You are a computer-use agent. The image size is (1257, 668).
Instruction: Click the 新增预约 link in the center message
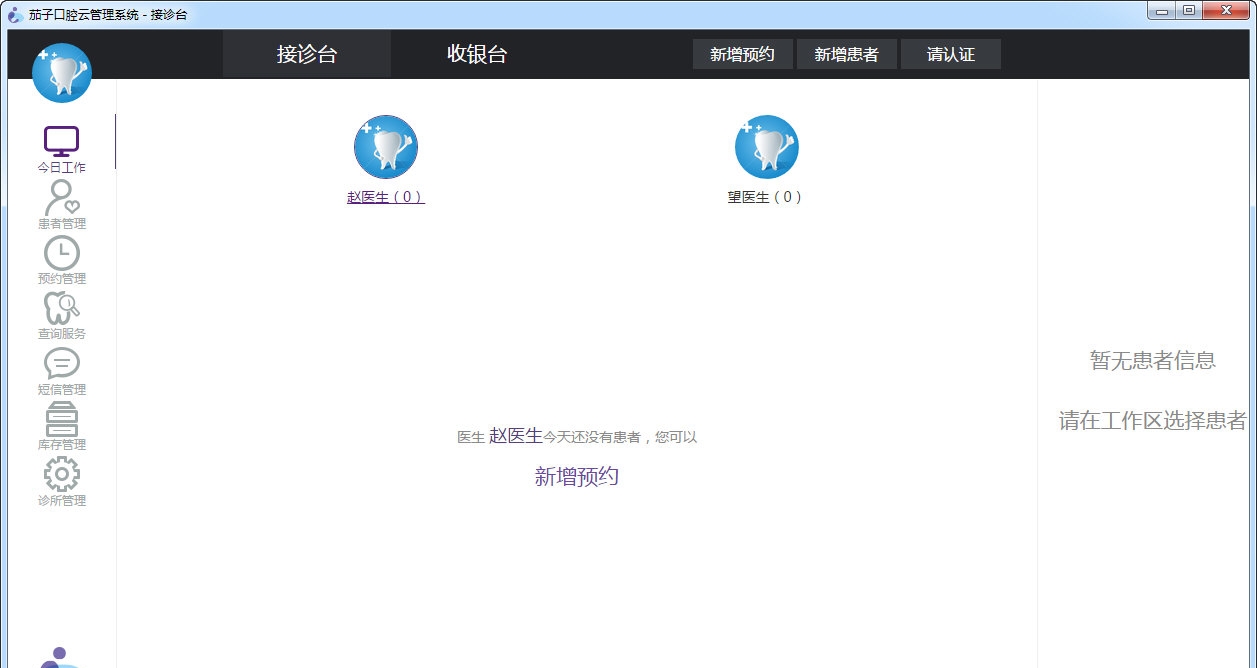tap(577, 476)
